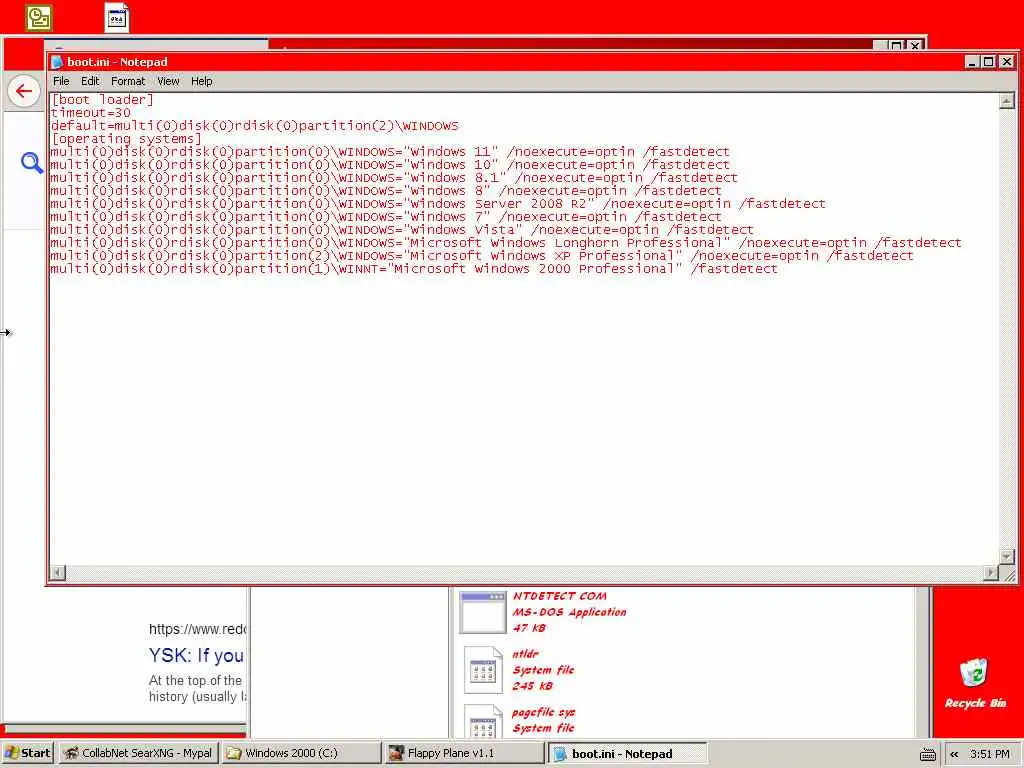Click the "Windows 10" boot entry line

click(390, 165)
